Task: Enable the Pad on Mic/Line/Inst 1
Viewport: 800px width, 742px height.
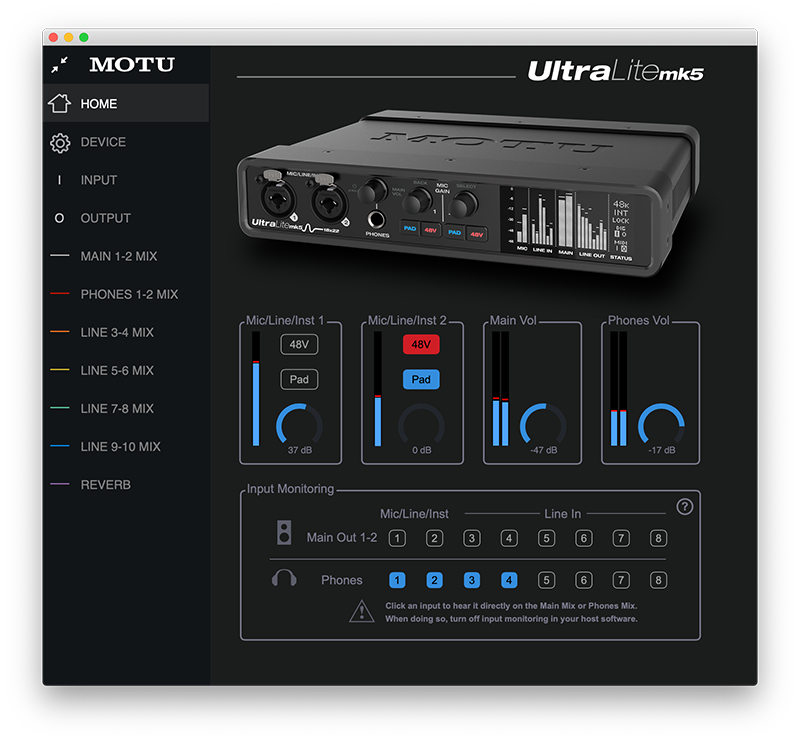Action: pyautogui.click(x=298, y=379)
